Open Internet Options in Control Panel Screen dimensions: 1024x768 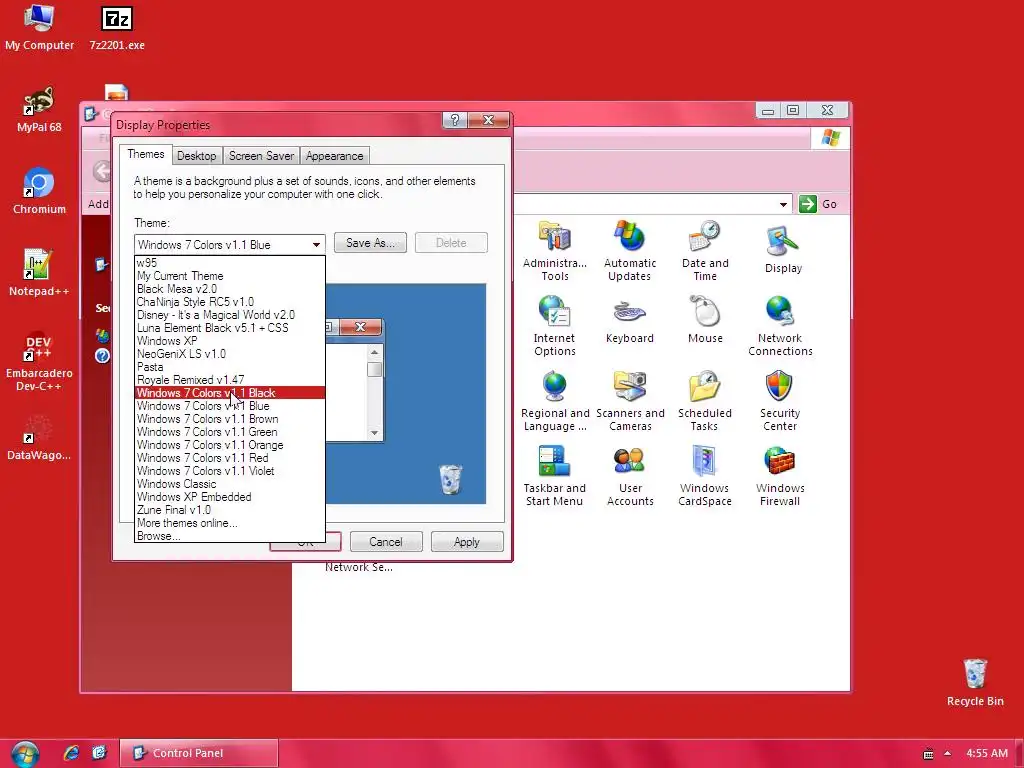pos(554,326)
